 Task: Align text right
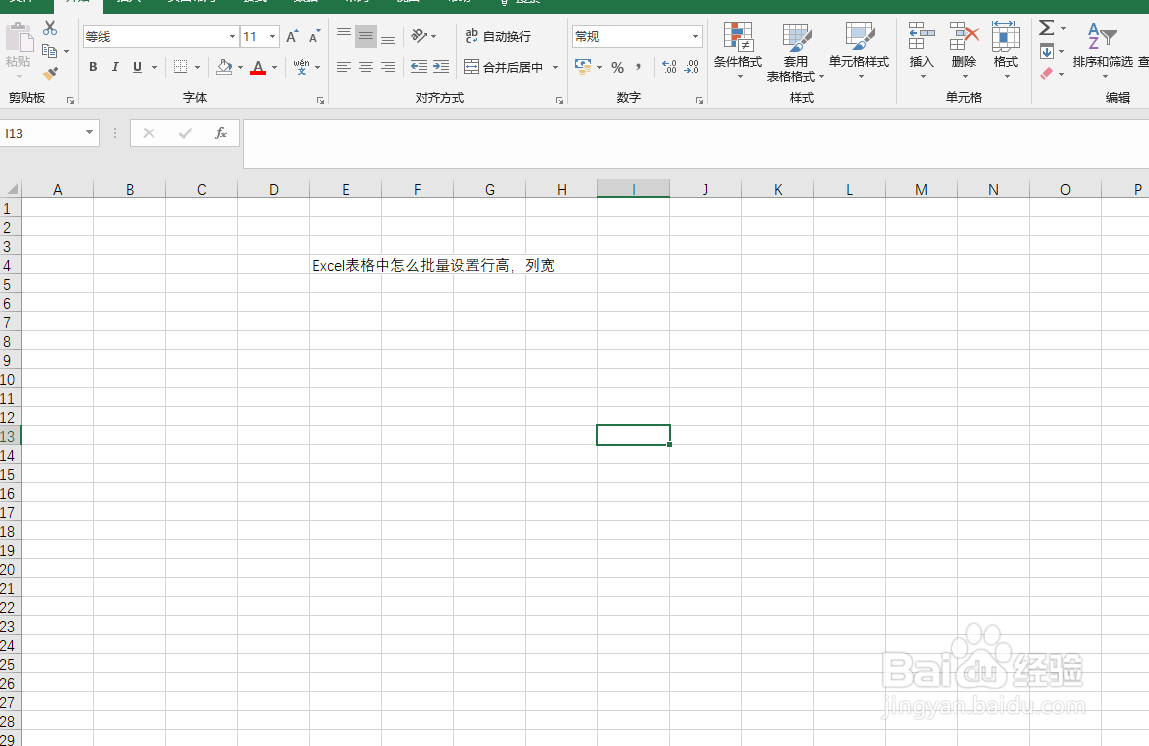[x=388, y=67]
